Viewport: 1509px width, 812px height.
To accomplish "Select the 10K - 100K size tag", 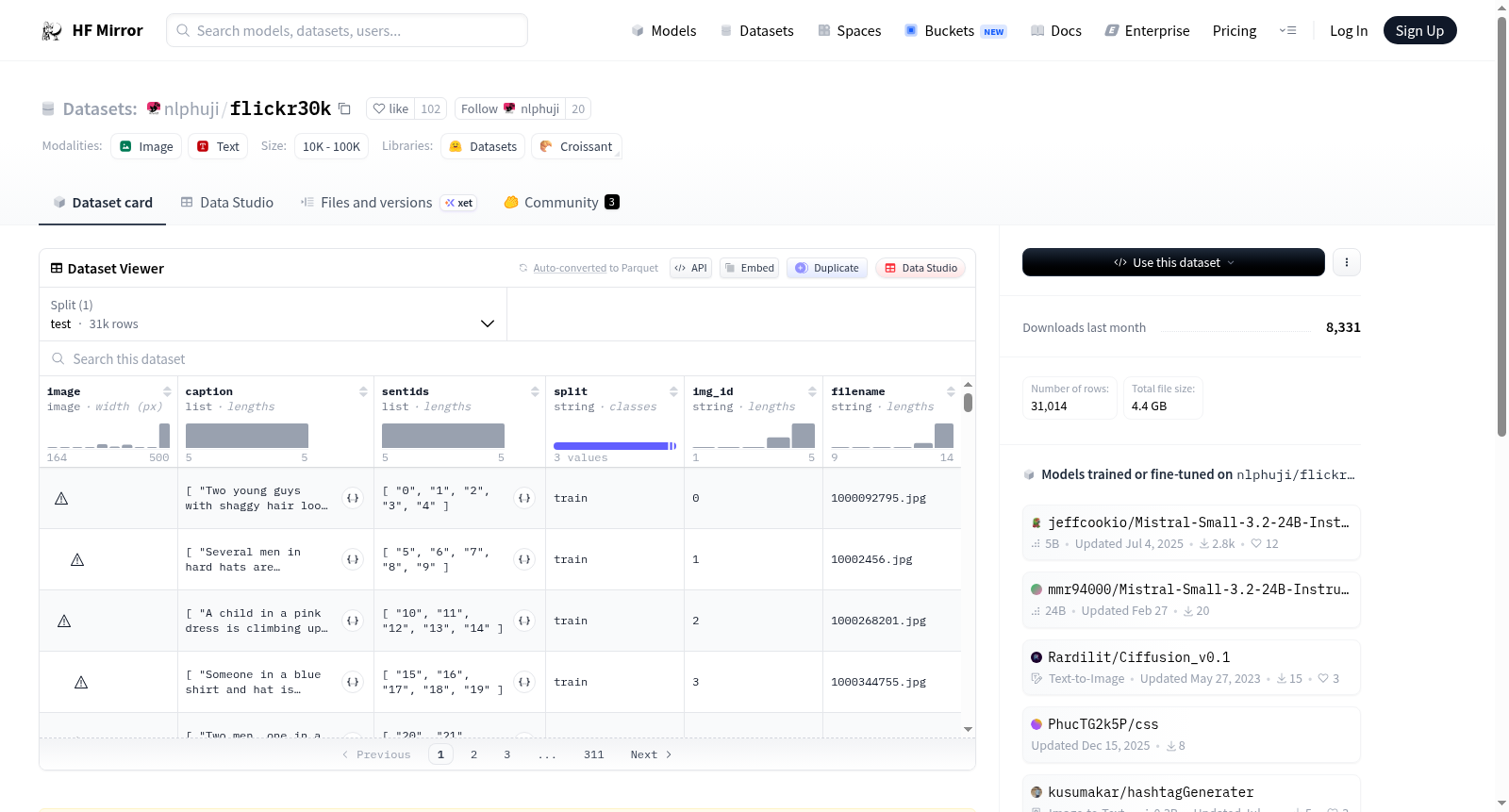I will click(331, 146).
